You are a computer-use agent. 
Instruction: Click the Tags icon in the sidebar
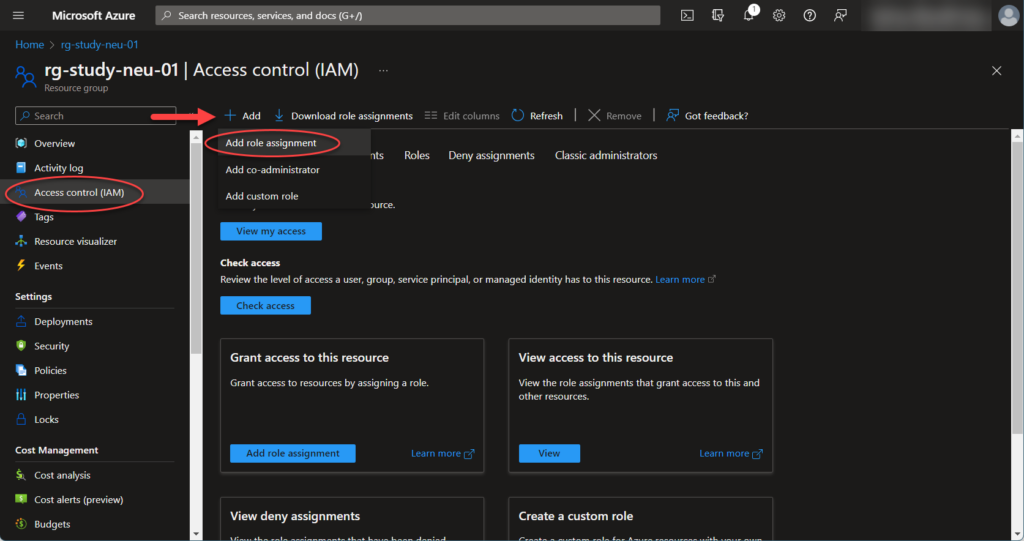coord(21,216)
